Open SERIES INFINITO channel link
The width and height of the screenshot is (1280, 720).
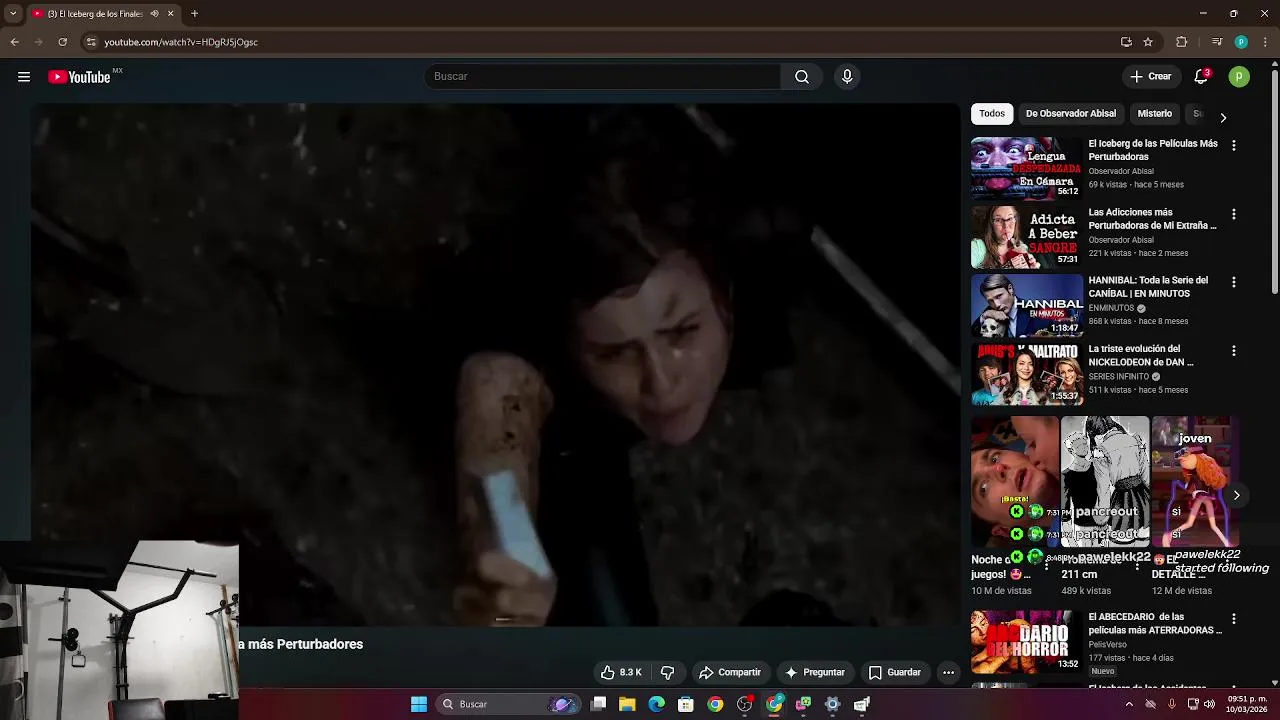point(1118,377)
